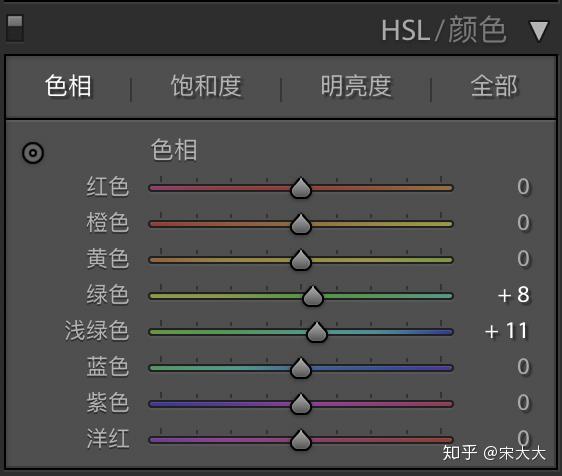Click the 橙色 hue slider handle
562x476 pixels.
[301, 224]
